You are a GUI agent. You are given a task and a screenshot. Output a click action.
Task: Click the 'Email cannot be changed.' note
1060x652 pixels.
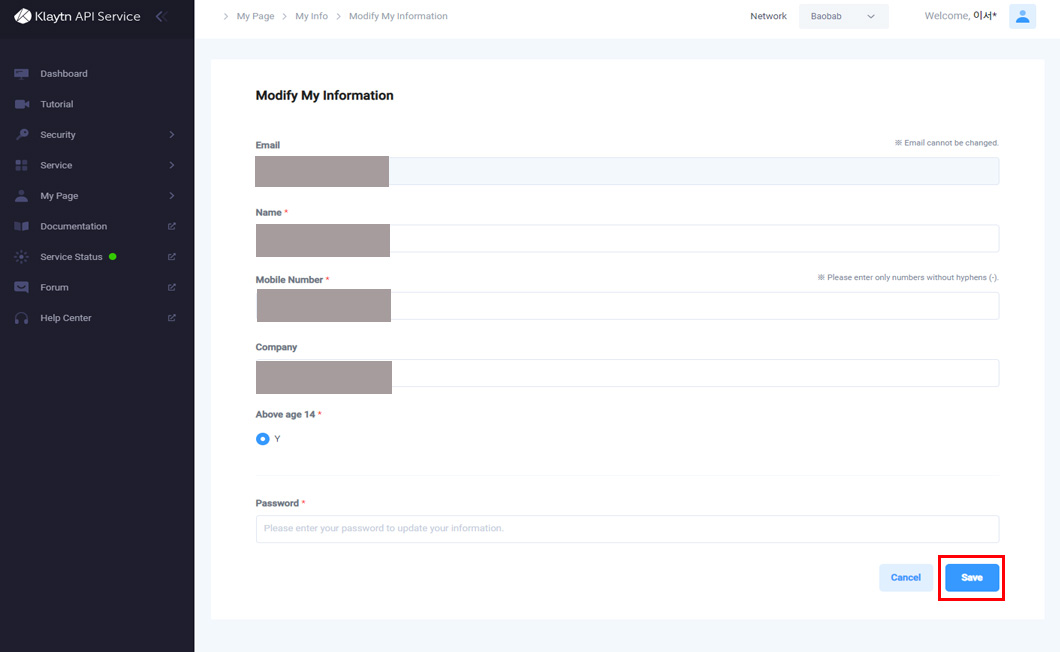[x=946, y=143]
